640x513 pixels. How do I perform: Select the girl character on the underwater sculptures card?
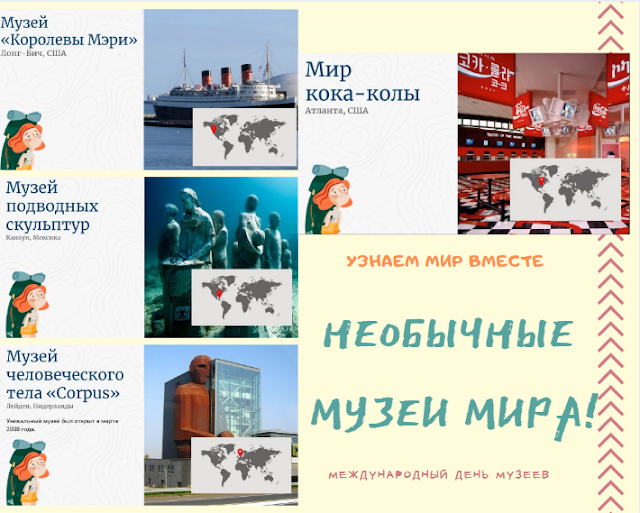pyautogui.click(x=26, y=304)
